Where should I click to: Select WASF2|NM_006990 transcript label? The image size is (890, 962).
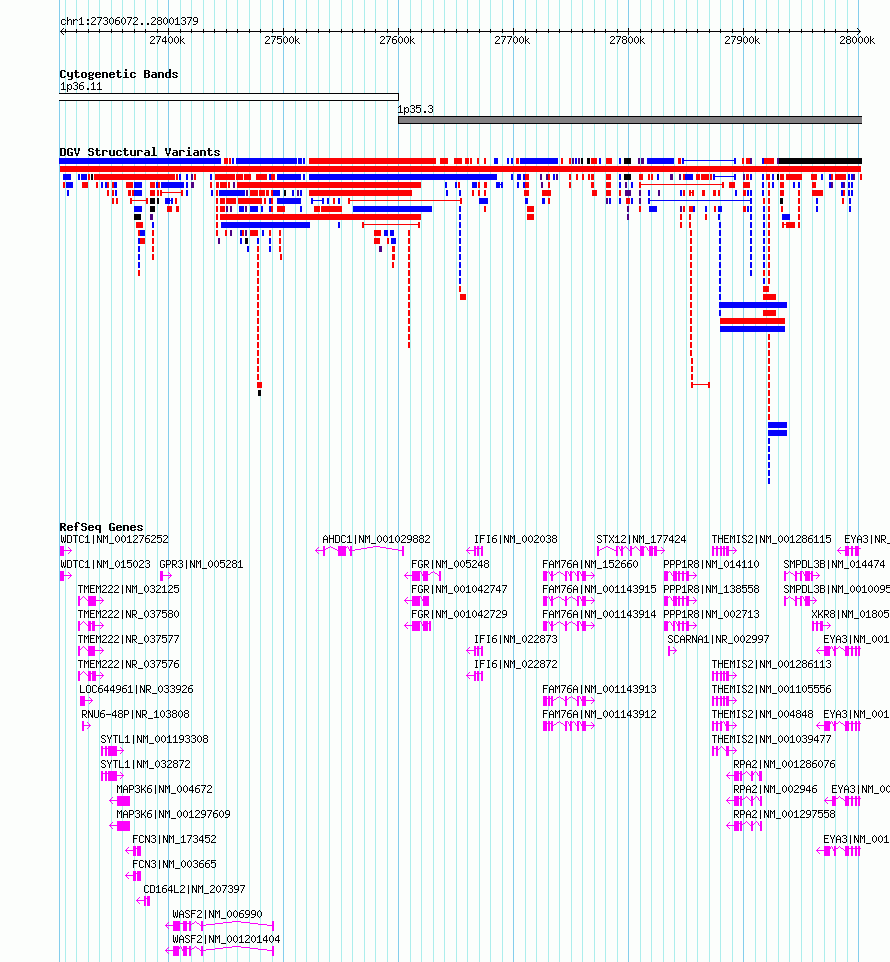[217, 914]
